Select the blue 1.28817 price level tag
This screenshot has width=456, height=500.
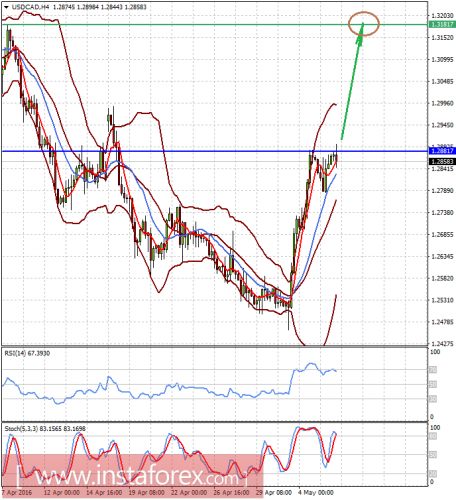[x=442, y=151]
